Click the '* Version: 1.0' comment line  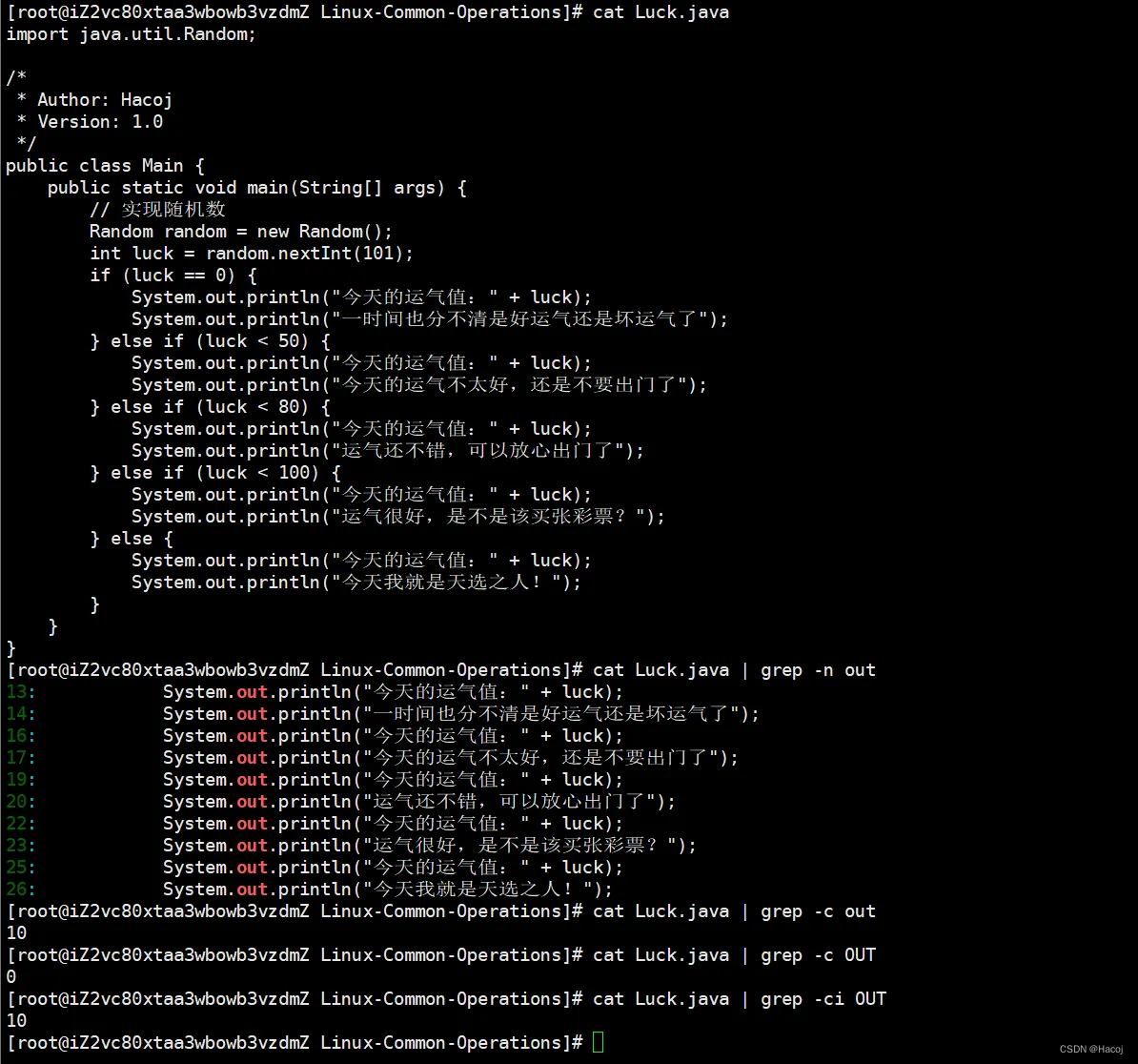click(x=90, y=122)
